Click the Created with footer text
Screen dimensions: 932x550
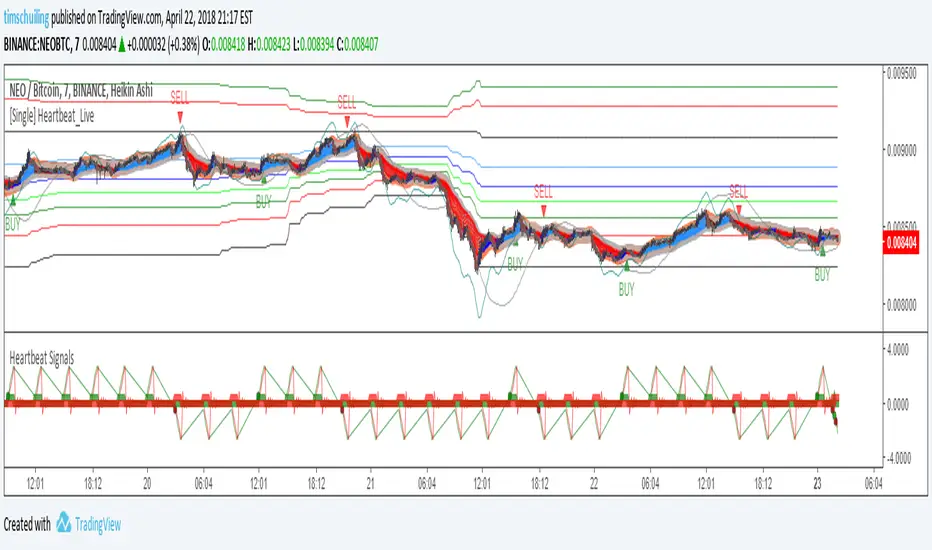pos(27,524)
